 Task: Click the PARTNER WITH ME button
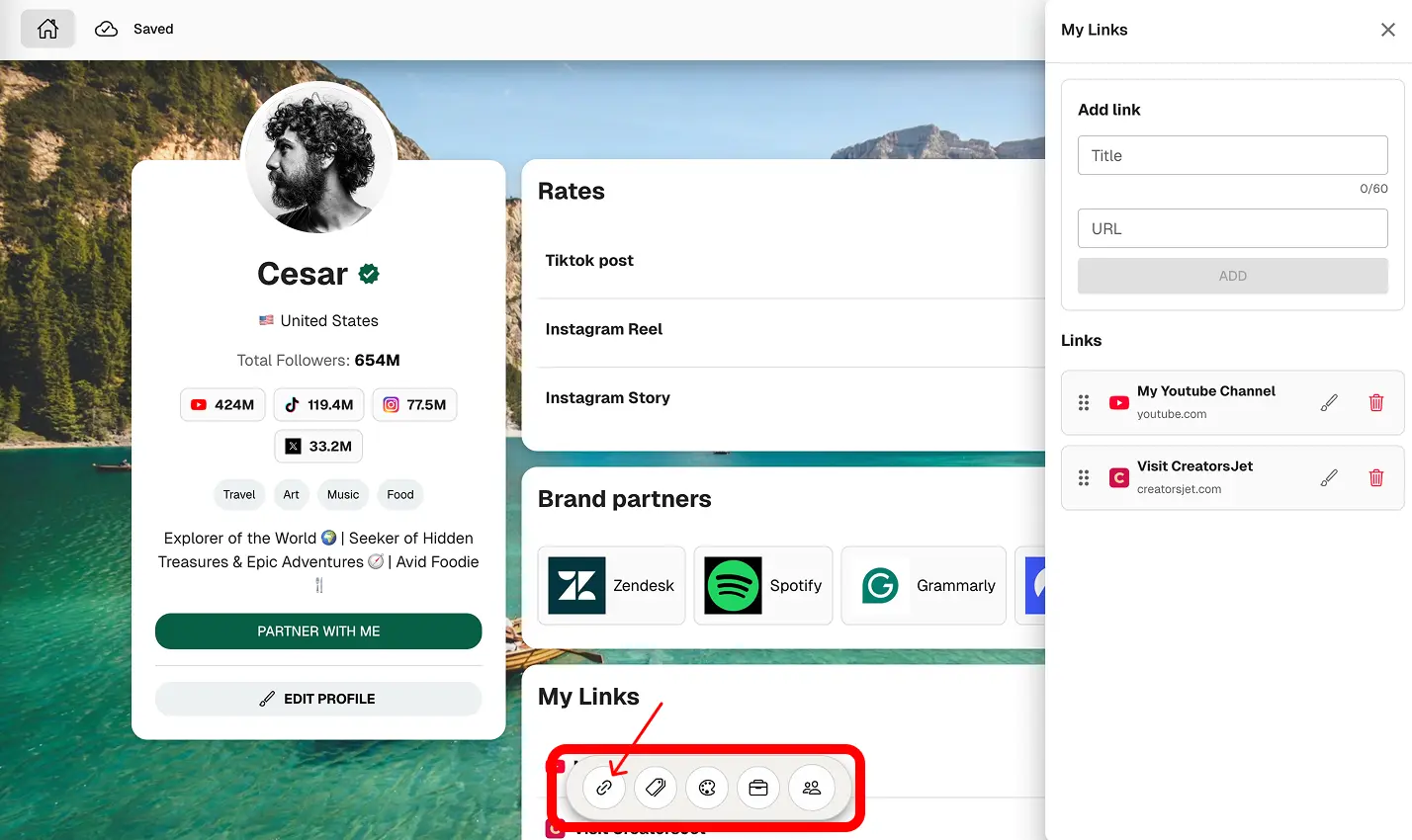click(318, 630)
